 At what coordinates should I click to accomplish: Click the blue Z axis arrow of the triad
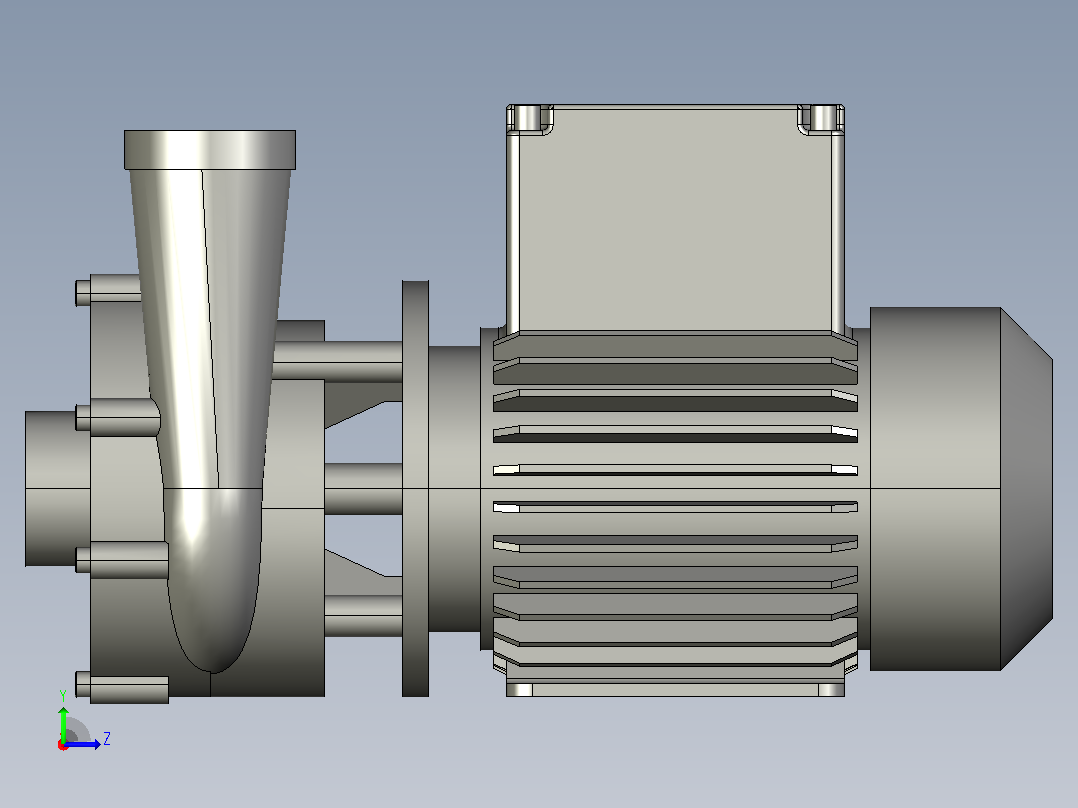(x=83, y=744)
